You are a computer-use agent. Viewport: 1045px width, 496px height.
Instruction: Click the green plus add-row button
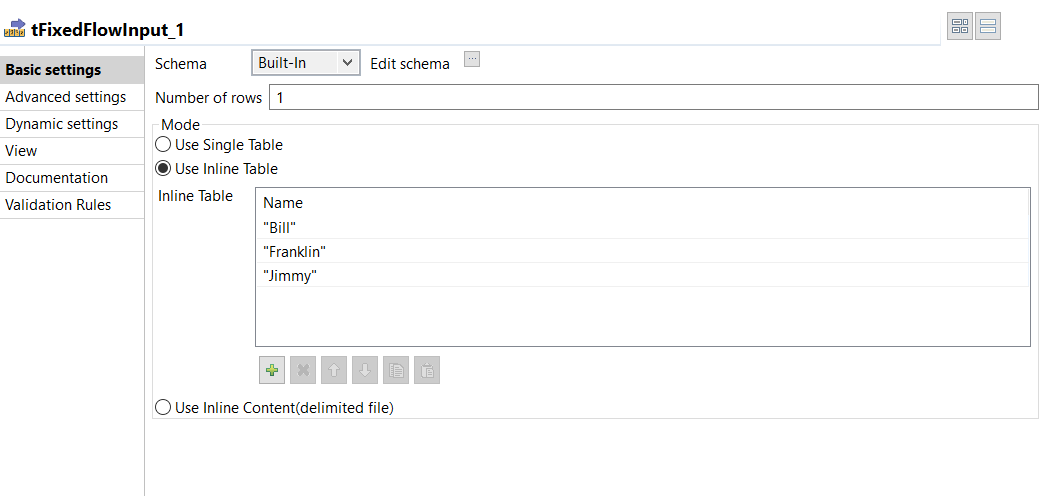point(272,370)
